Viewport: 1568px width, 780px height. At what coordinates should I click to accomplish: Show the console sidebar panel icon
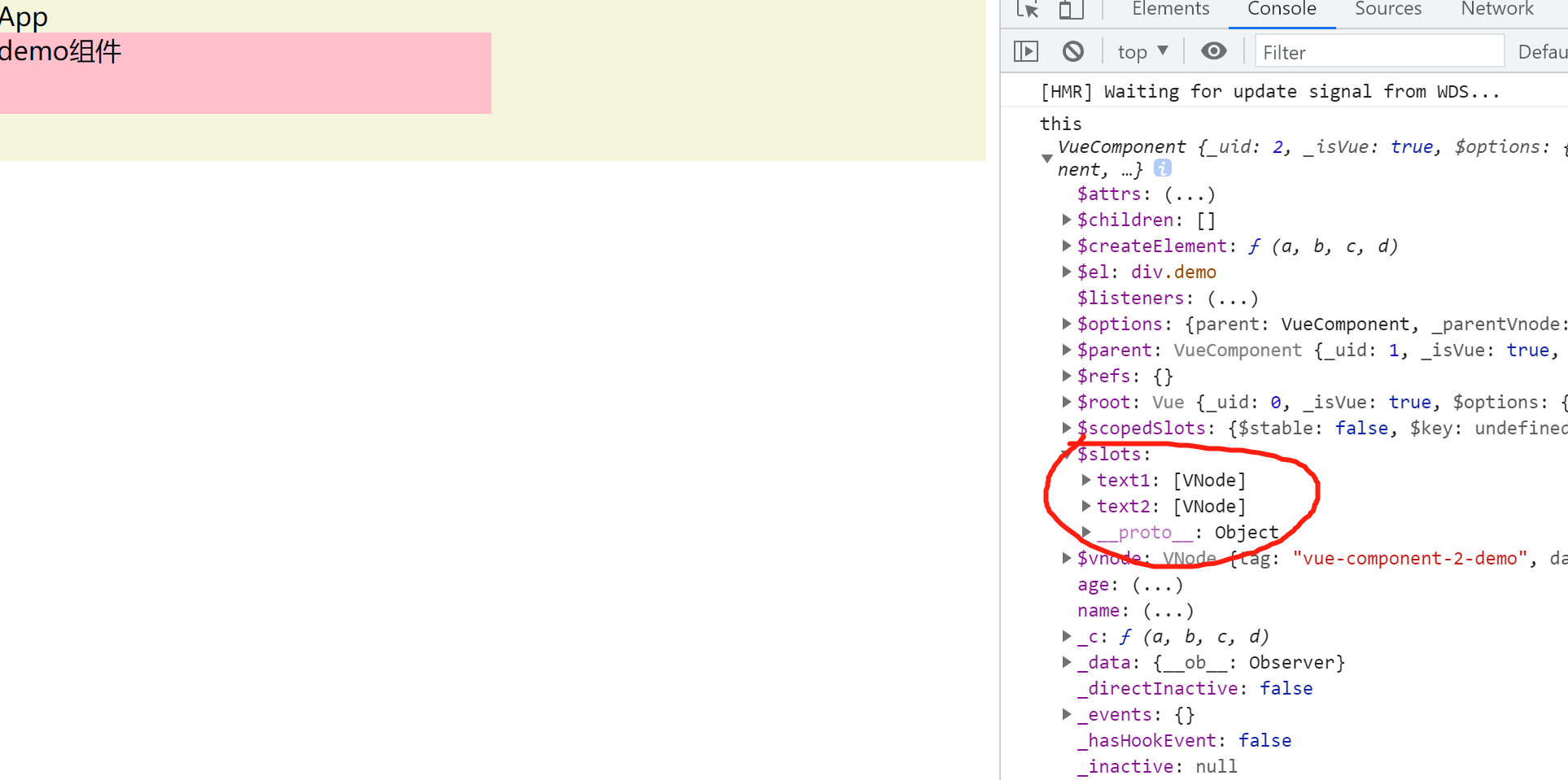1026,51
